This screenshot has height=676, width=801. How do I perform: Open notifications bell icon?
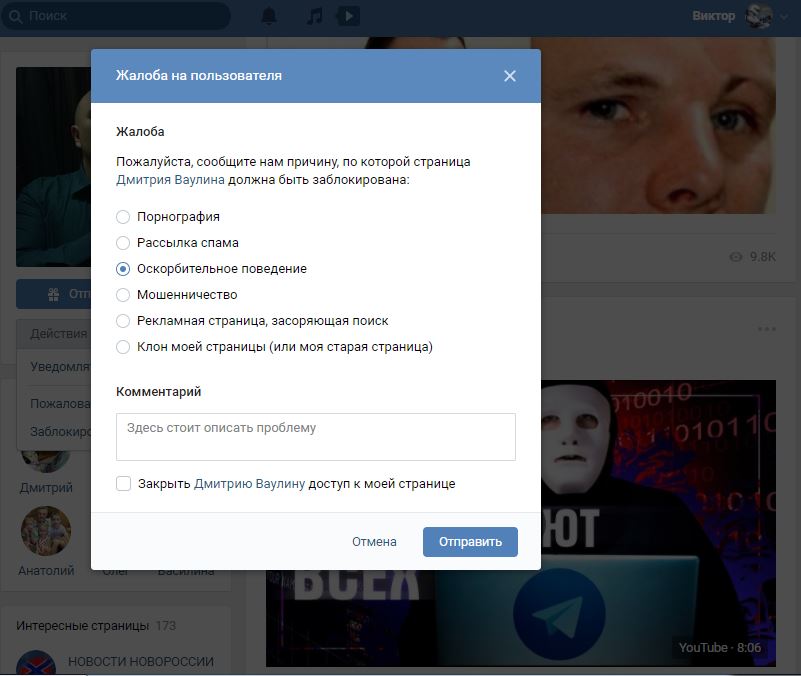(x=269, y=16)
